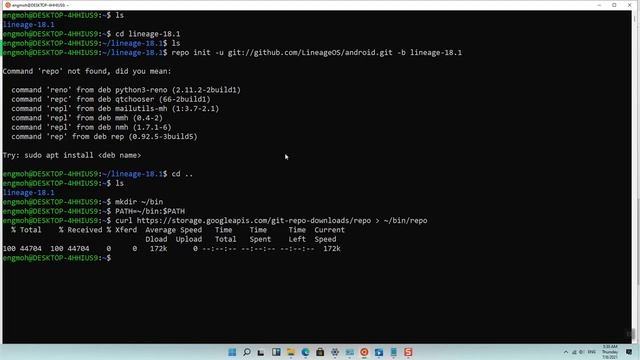The width and height of the screenshot is (640, 360).
Task: Open Task View on taskbar
Action: click(x=261, y=352)
